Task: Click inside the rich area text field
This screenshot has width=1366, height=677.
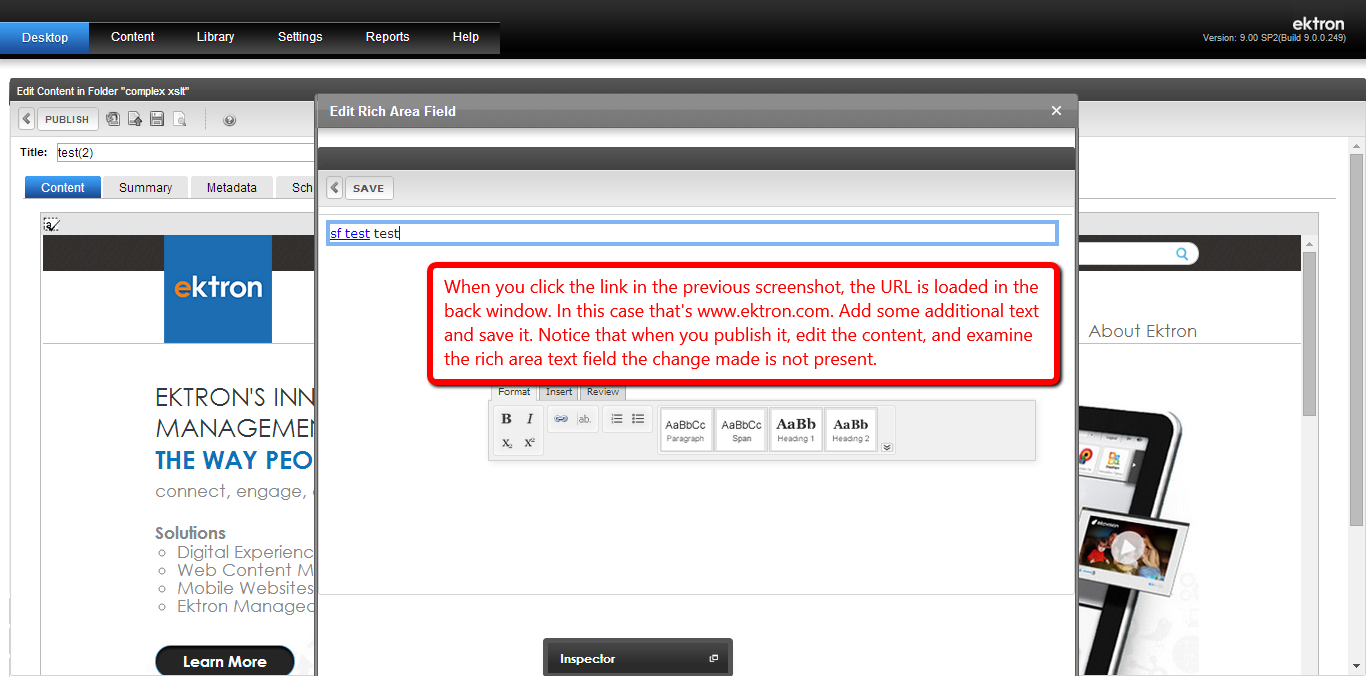Action: click(x=692, y=233)
